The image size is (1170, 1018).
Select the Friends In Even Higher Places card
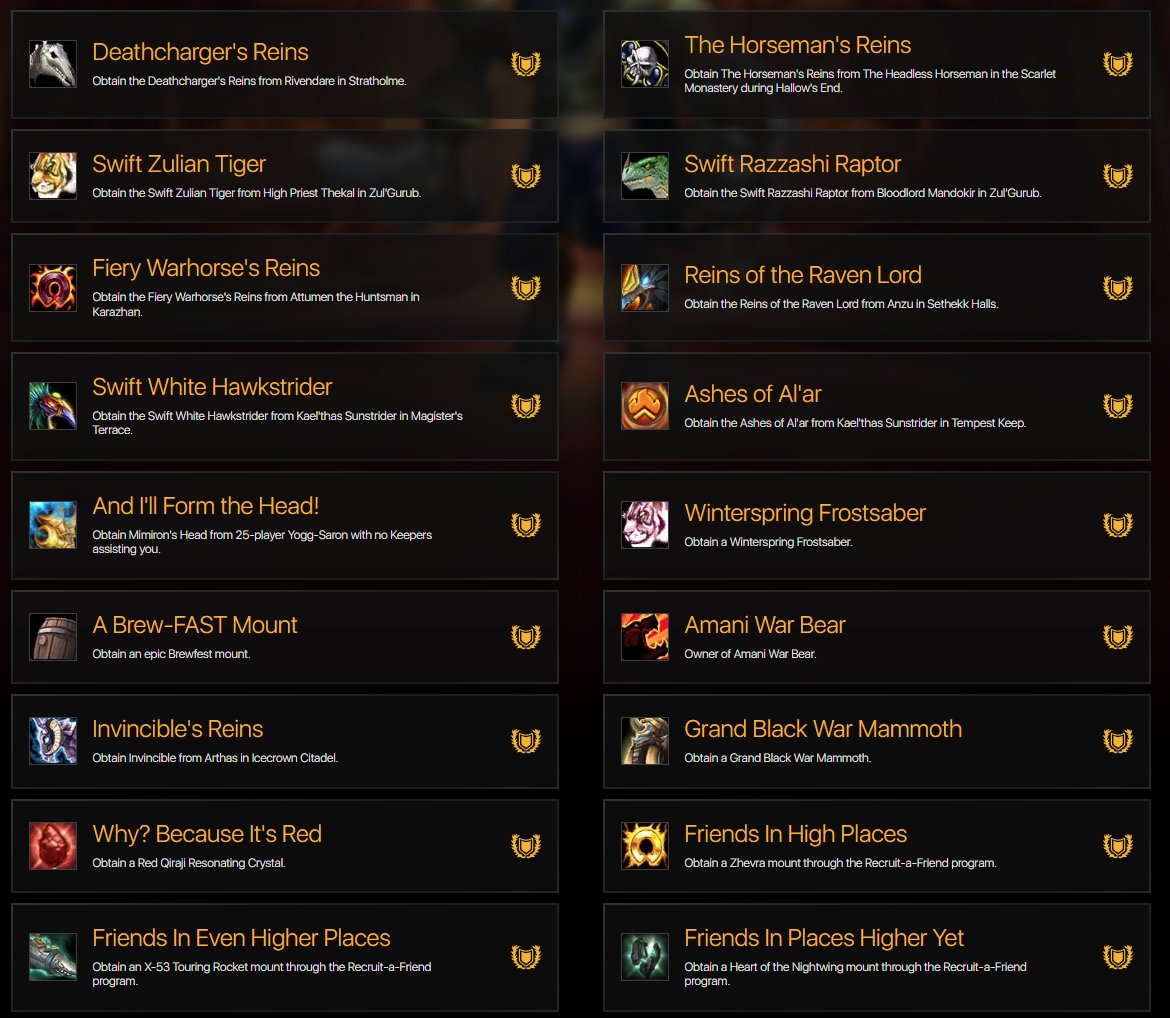pyautogui.click(x=285, y=958)
